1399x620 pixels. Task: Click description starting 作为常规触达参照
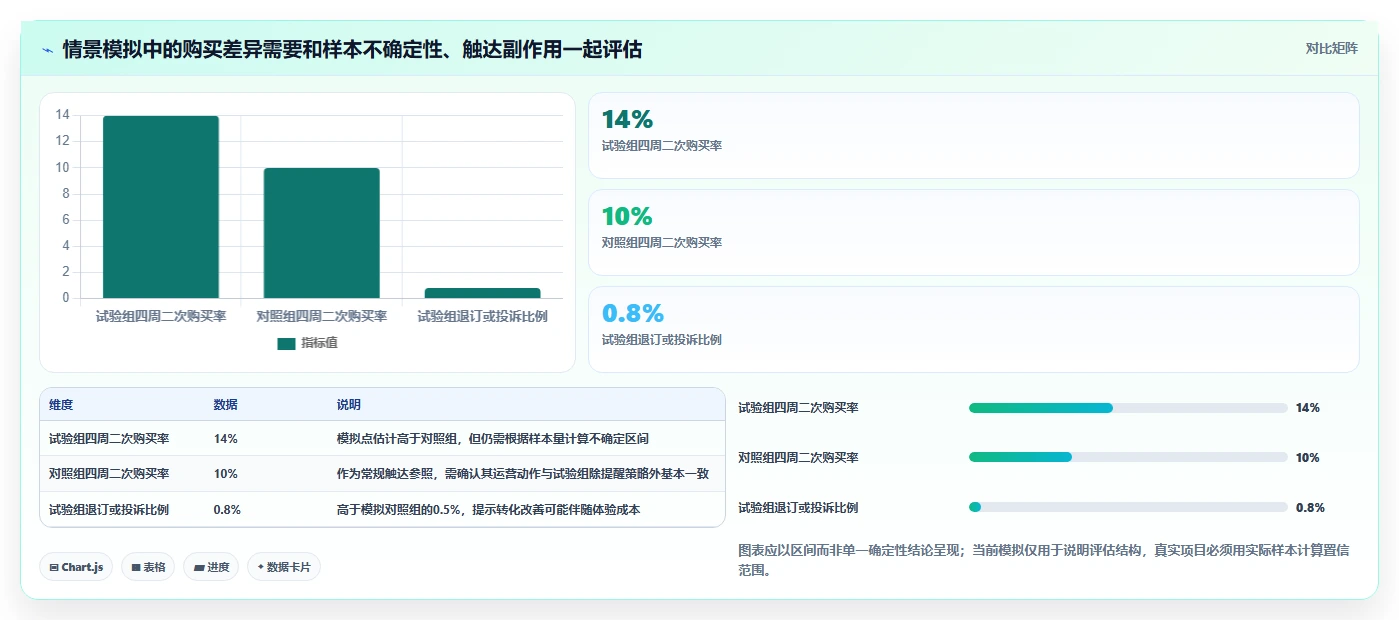tap(523, 474)
